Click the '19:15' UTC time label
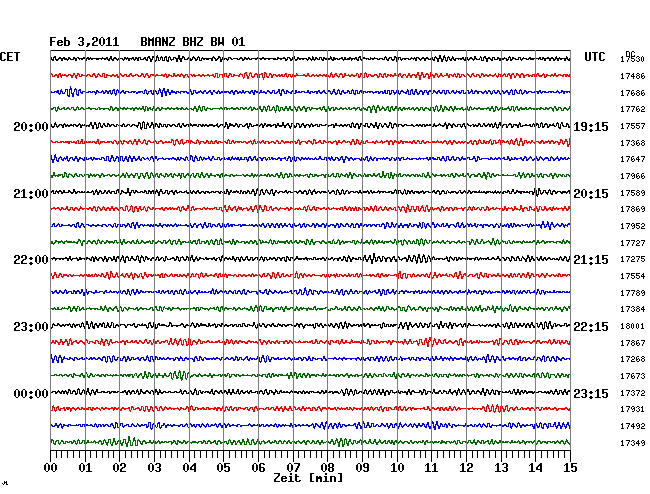 (591, 127)
